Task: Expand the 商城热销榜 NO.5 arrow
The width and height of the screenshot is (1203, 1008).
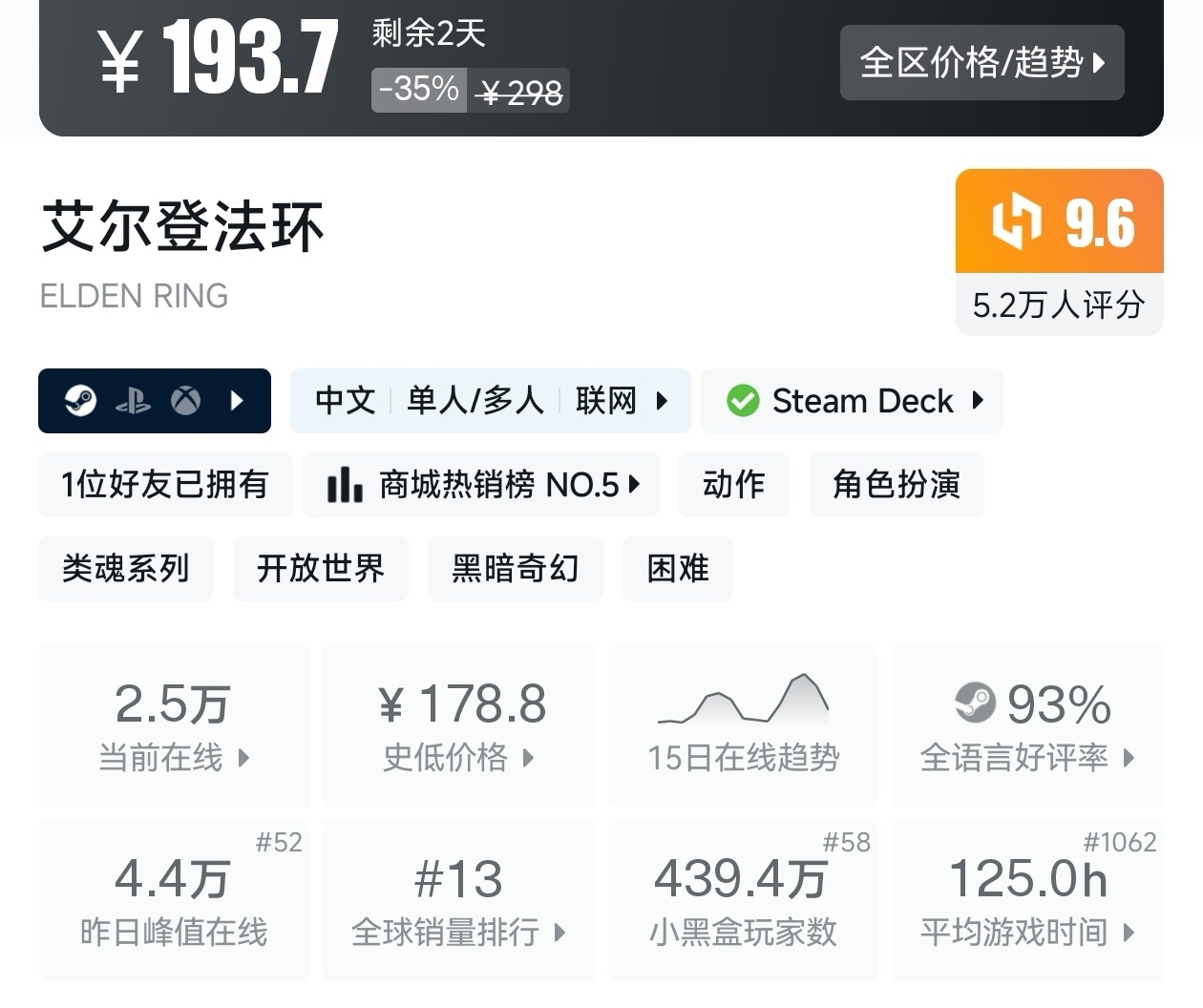Action: pyautogui.click(x=634, y=485)
